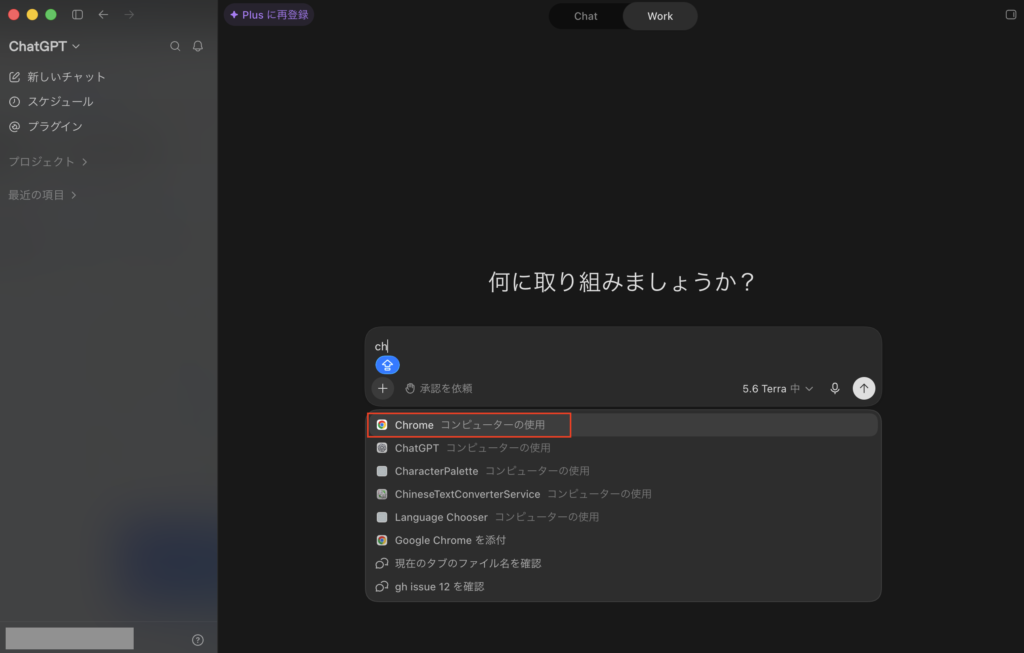The width and height of the screenshot is (1024, 653).
Task: Click the Chrome logo in first suggestion row
Action: click(x=382, y=425)
